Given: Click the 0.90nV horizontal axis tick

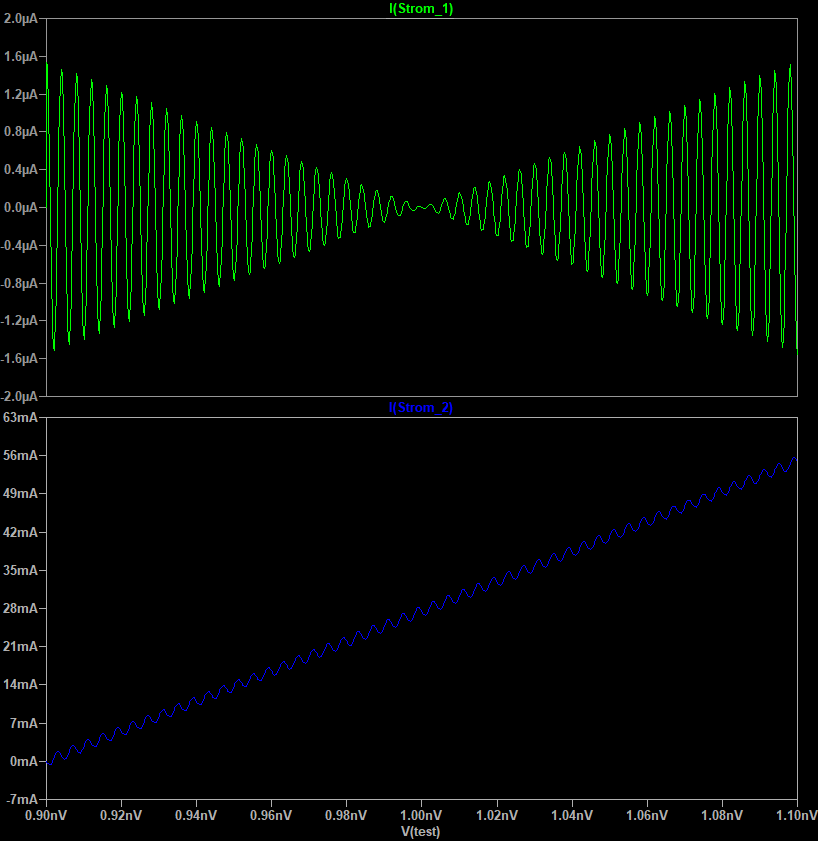Looking at the screenshot, I should (x=46, y=815).
